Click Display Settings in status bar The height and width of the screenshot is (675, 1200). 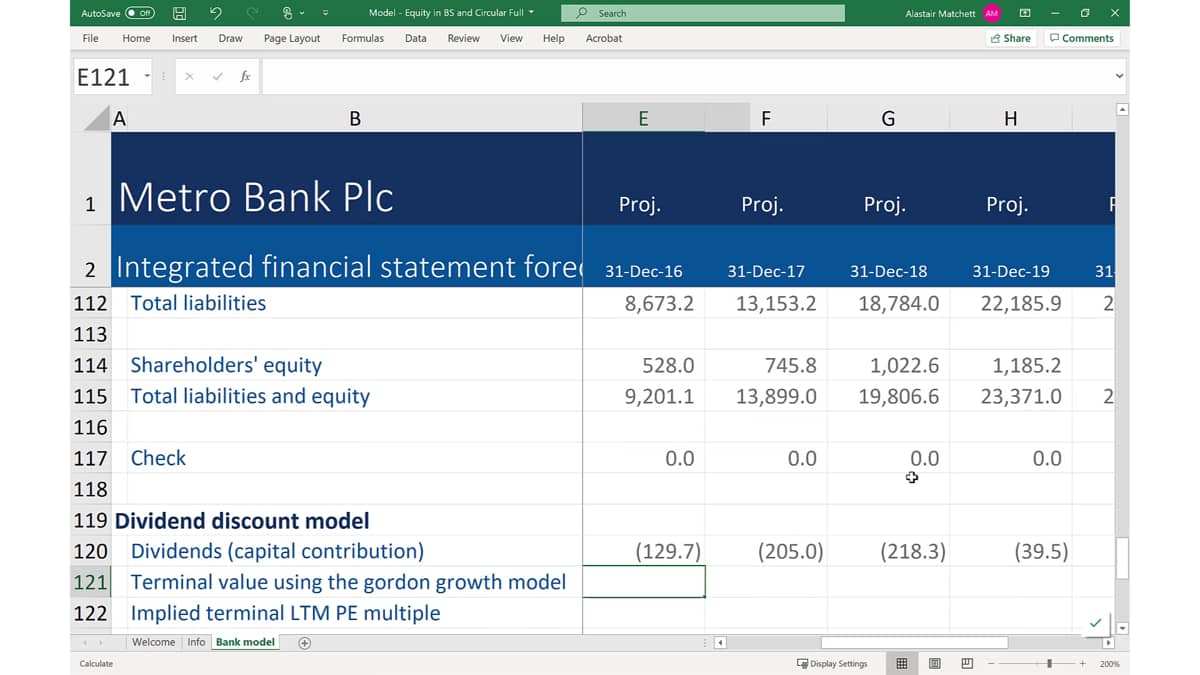(832, 663)
